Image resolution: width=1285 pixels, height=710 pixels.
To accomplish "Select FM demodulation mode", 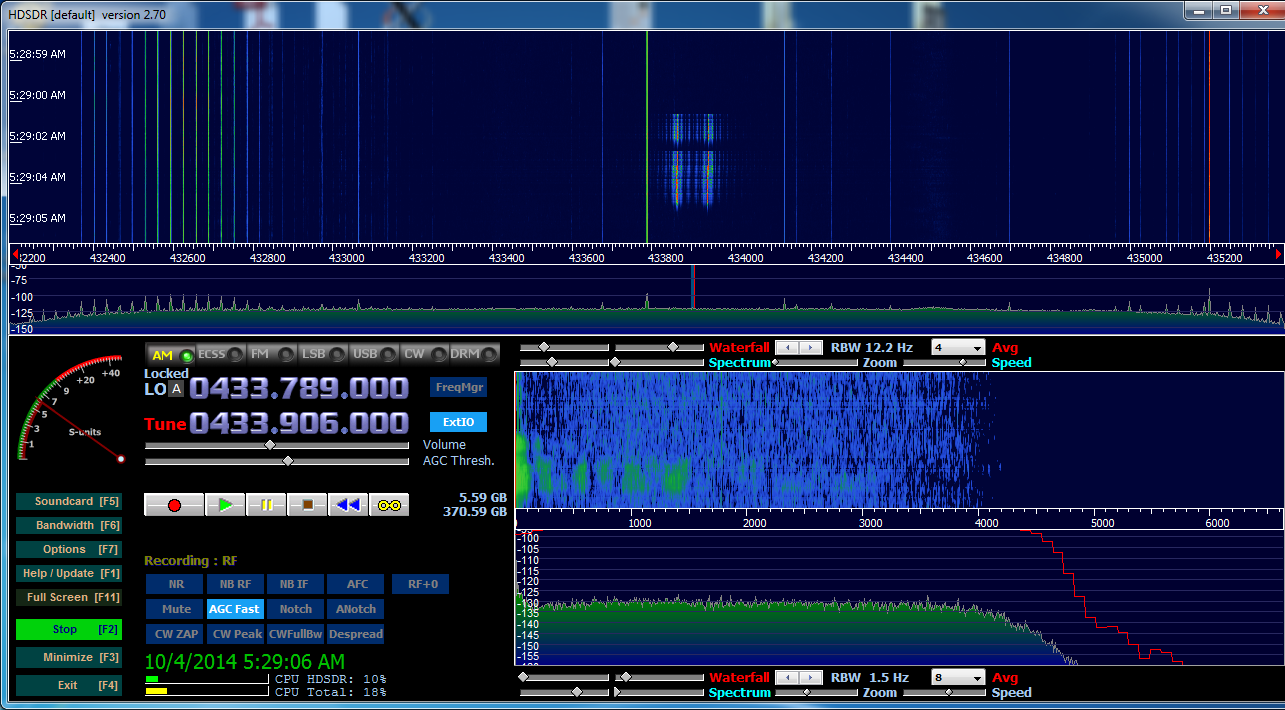I will tap(270, 355).
